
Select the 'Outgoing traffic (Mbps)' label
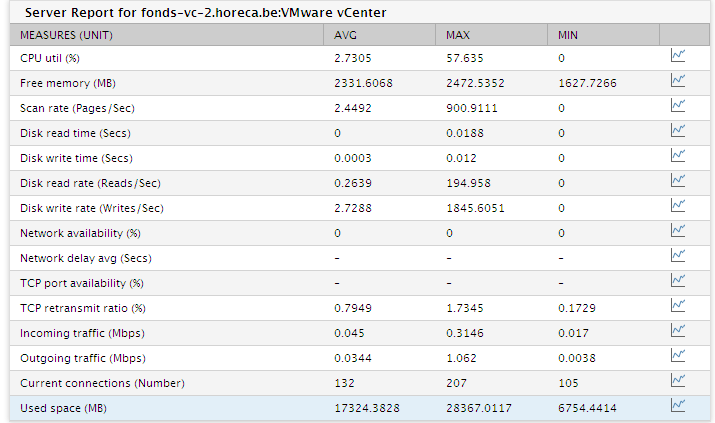coord(83,358)
